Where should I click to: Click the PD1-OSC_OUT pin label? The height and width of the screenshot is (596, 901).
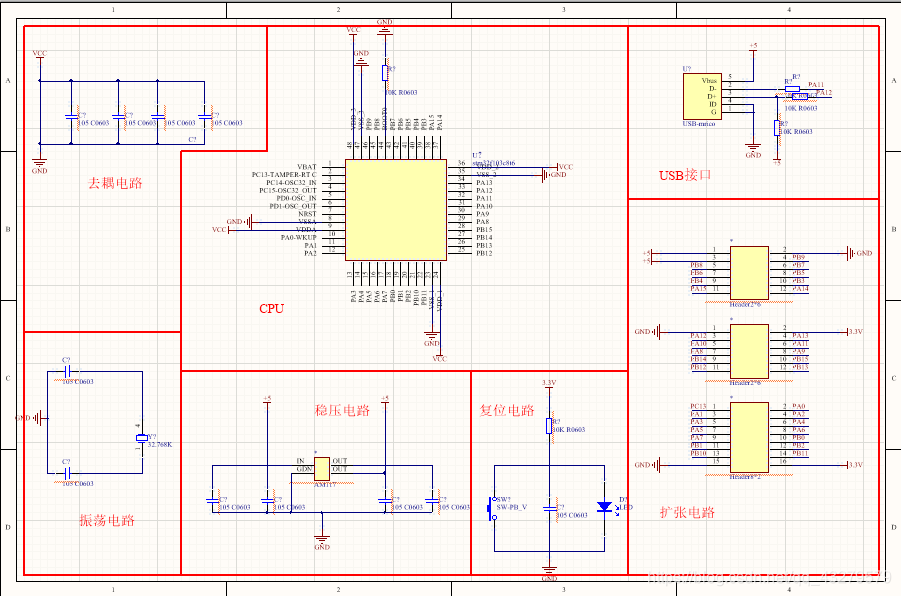(293, 206)
